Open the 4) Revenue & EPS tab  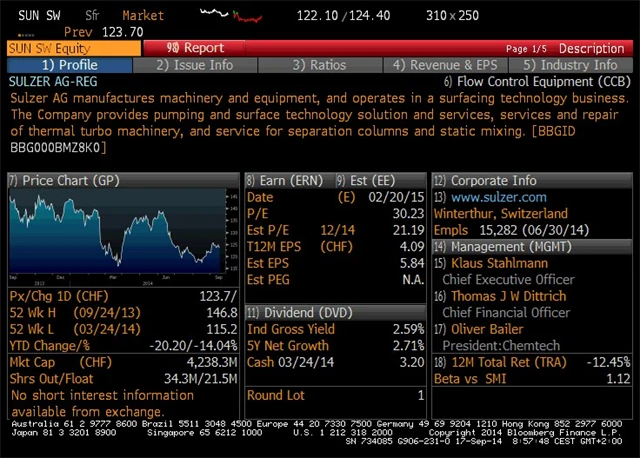(x=445, y=65)
